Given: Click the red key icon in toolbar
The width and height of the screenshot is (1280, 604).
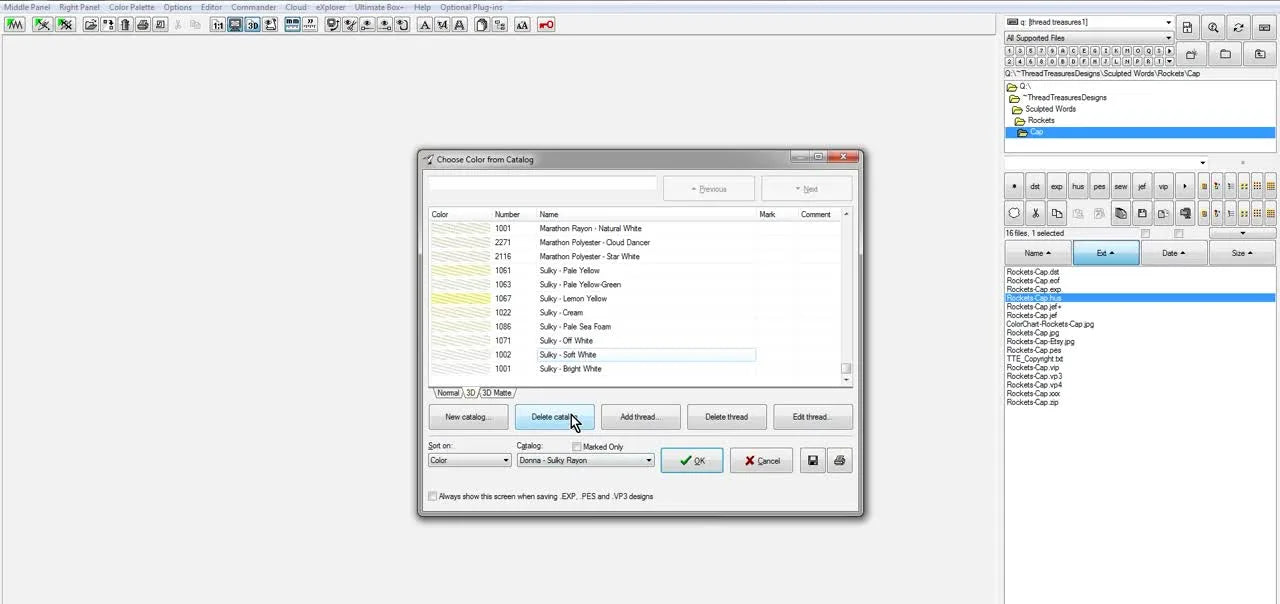Looking at the screenshot, I should pyautogui.click(x=546, y=24).
